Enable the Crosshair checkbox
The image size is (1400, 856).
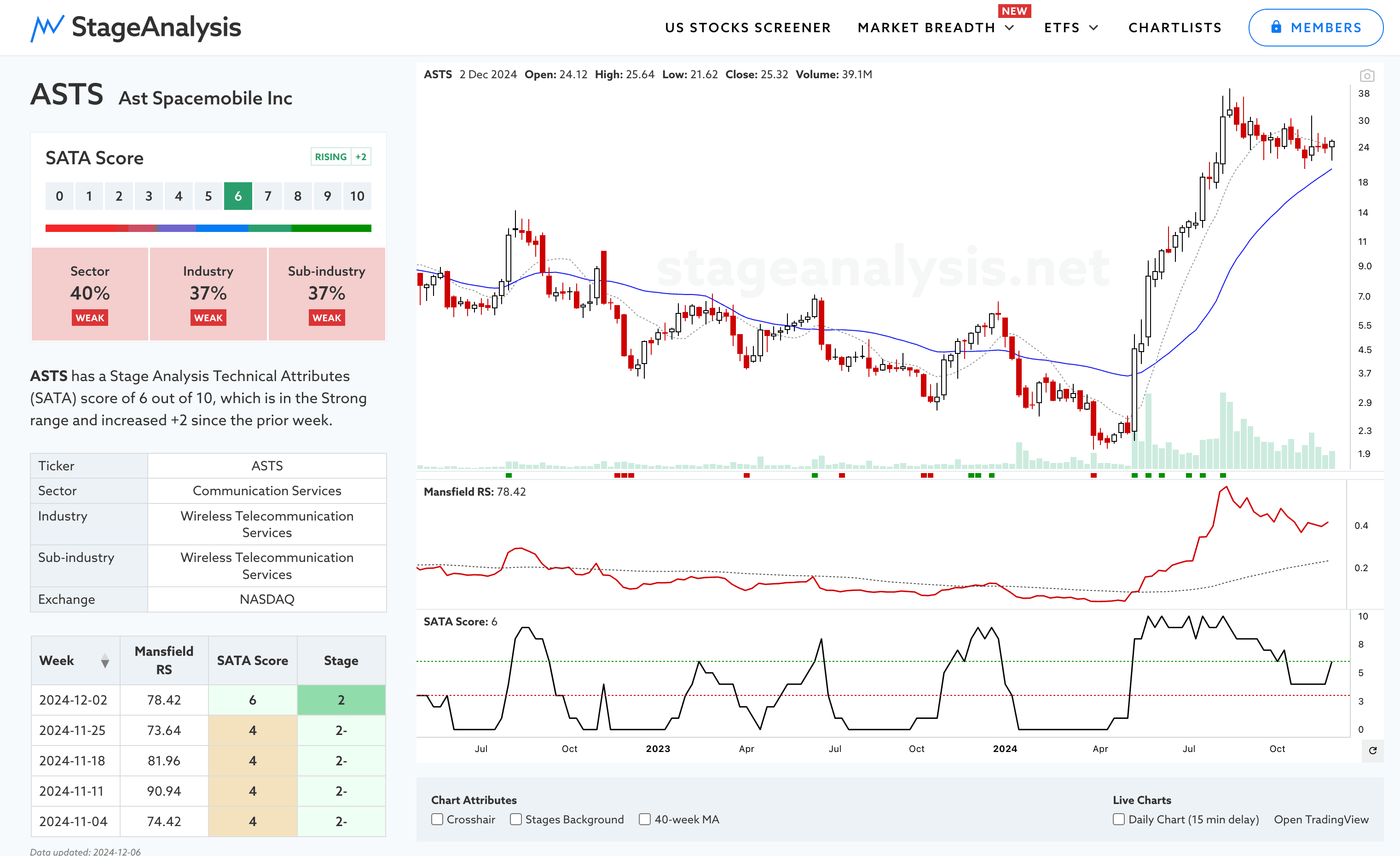437,819
